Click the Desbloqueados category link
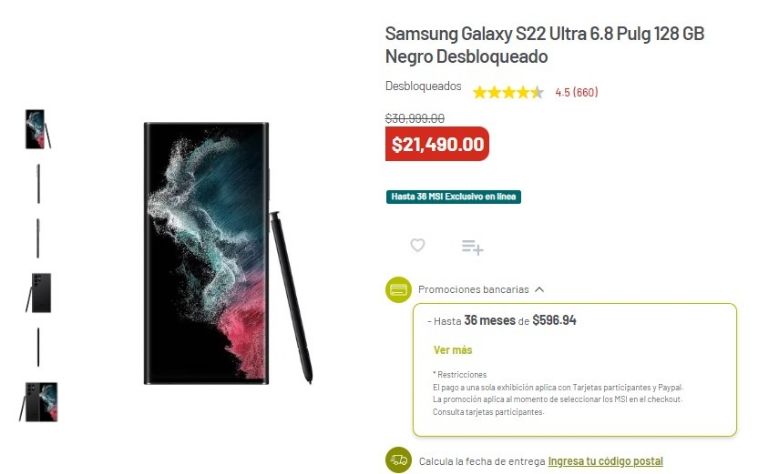This screenshot has height=474, width=768. tap(423, 86)
